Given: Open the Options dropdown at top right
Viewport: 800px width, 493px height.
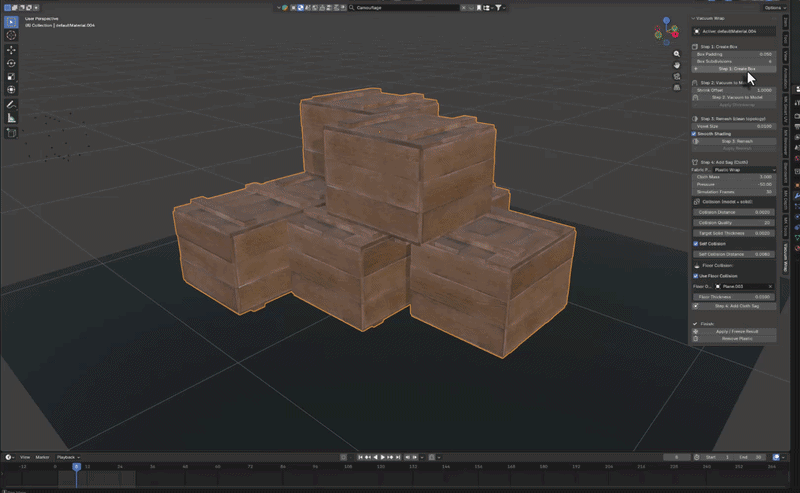Looking at the screenshot, I should click(x=774, y=8).
